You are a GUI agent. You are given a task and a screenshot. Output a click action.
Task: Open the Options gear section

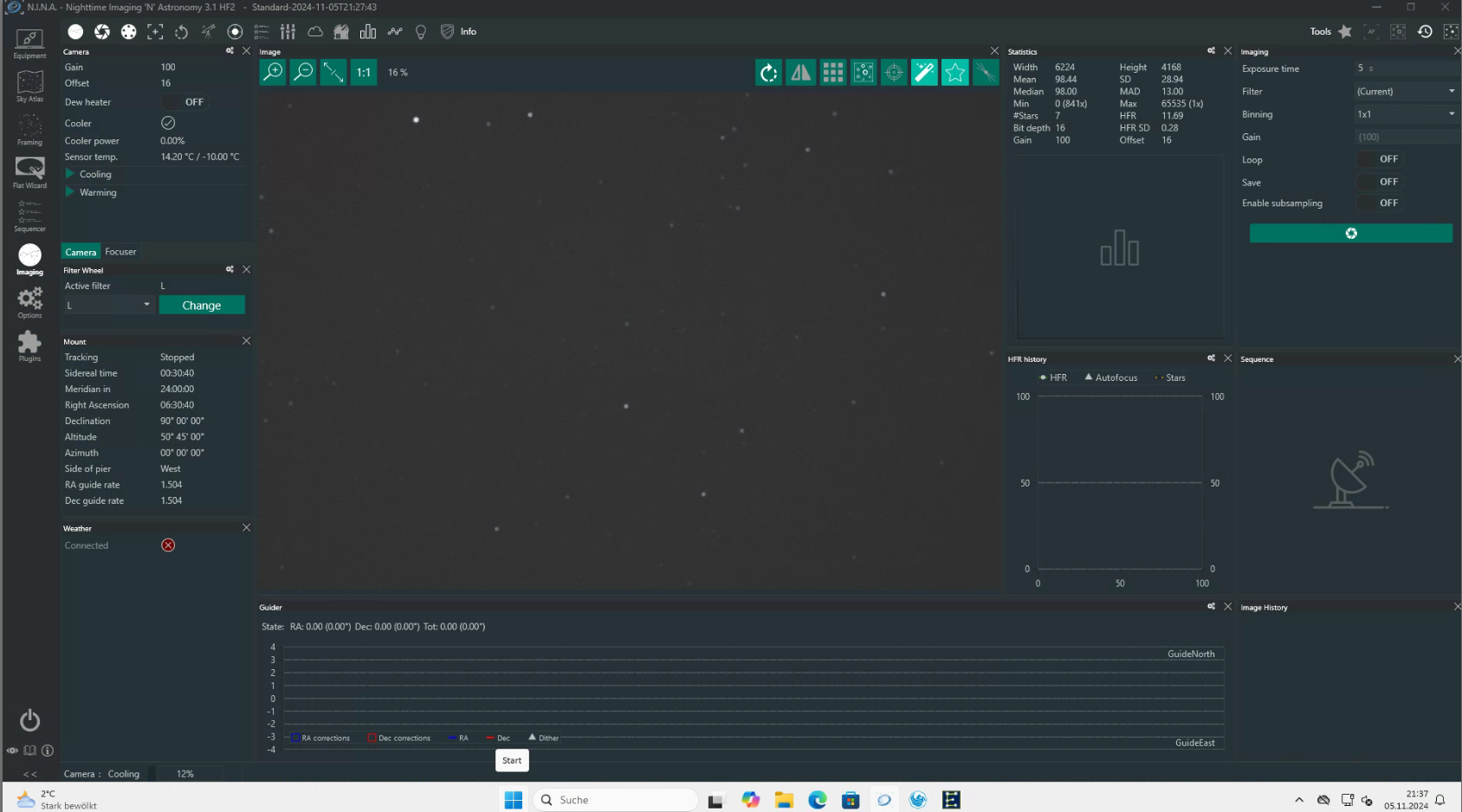coord(29,303)
